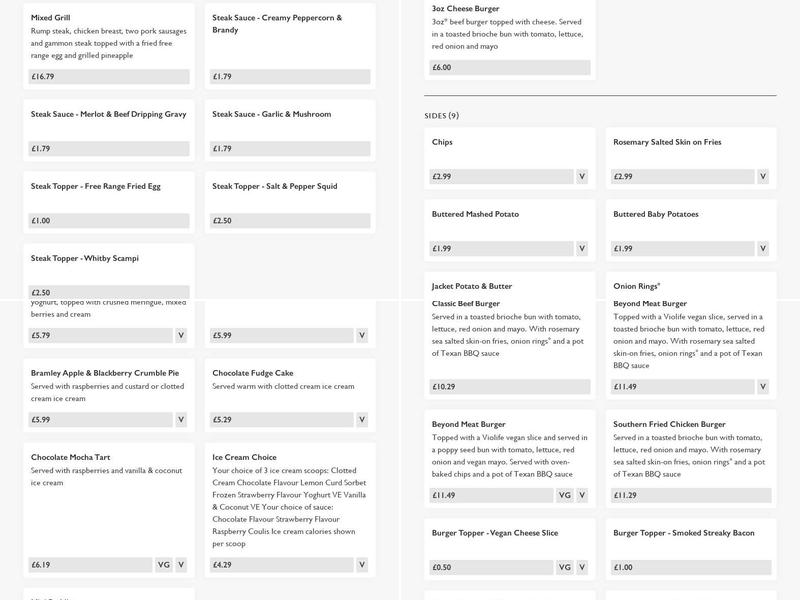Open the Classic Beef Burger item
800x600 pixels.
click(465, 304)
